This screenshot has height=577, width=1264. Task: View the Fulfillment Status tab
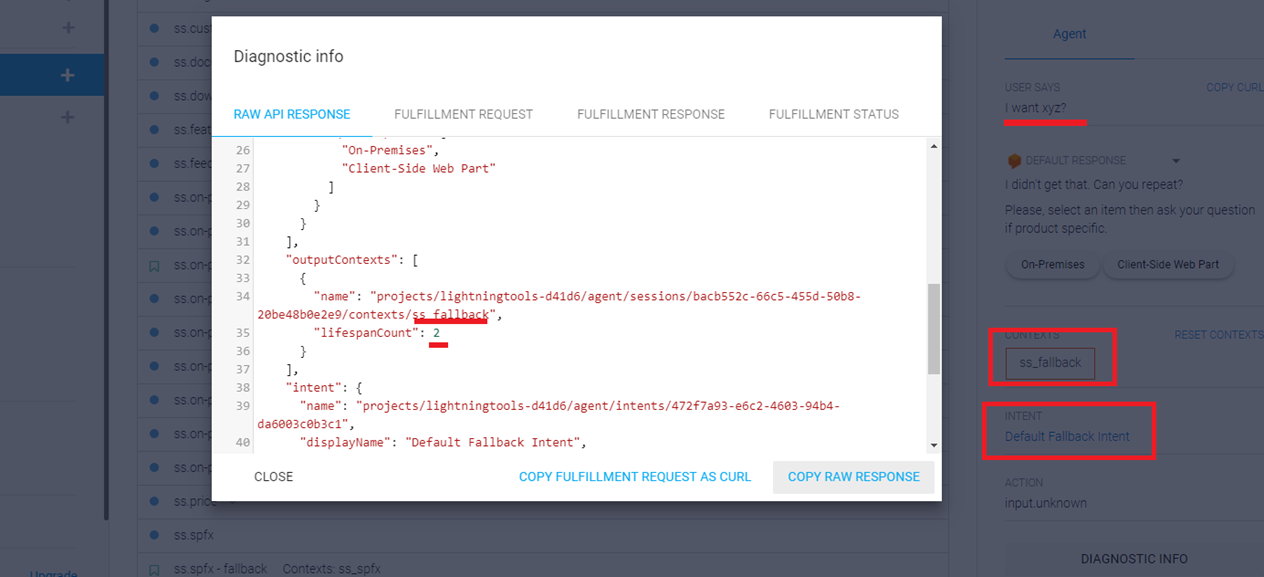[833, 114]
